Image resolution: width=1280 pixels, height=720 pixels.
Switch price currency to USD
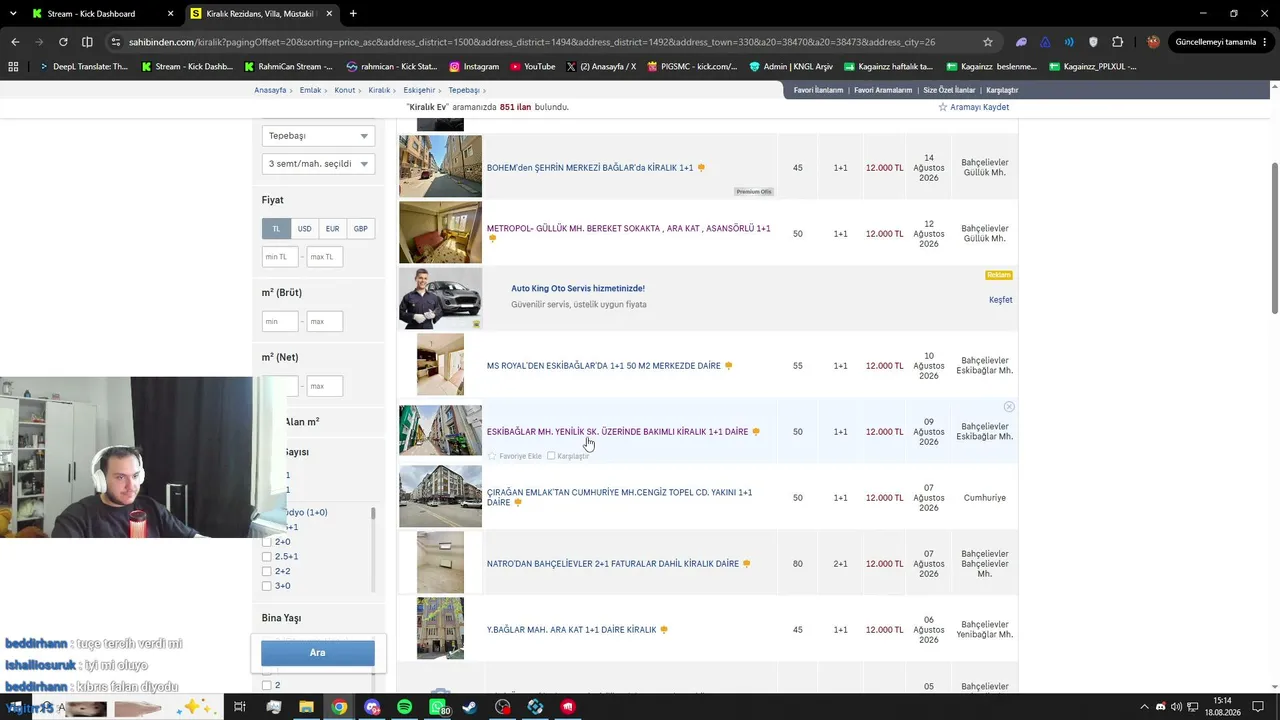(304, 229)
